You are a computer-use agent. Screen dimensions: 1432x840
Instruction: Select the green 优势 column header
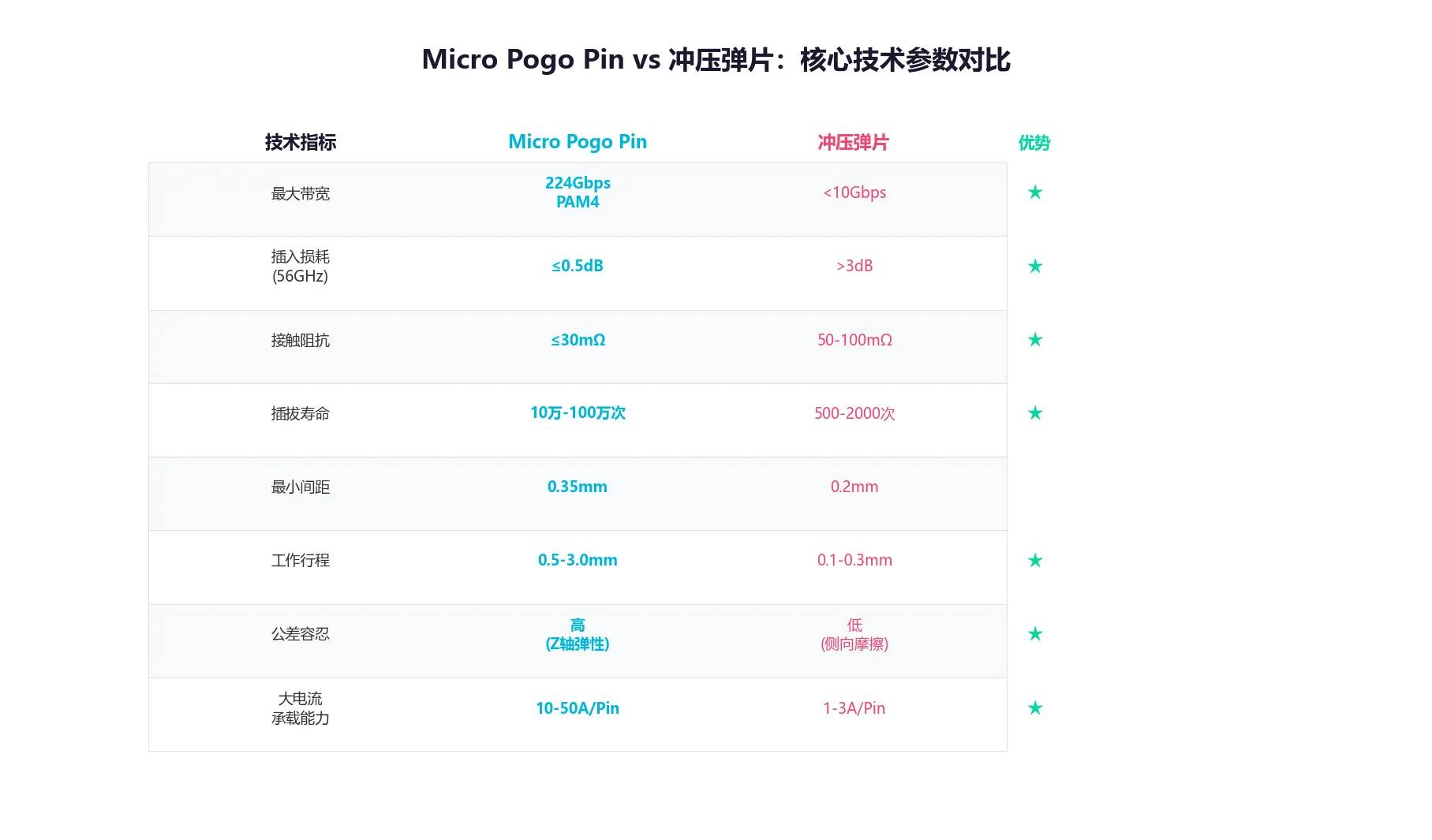(1034, 143)
